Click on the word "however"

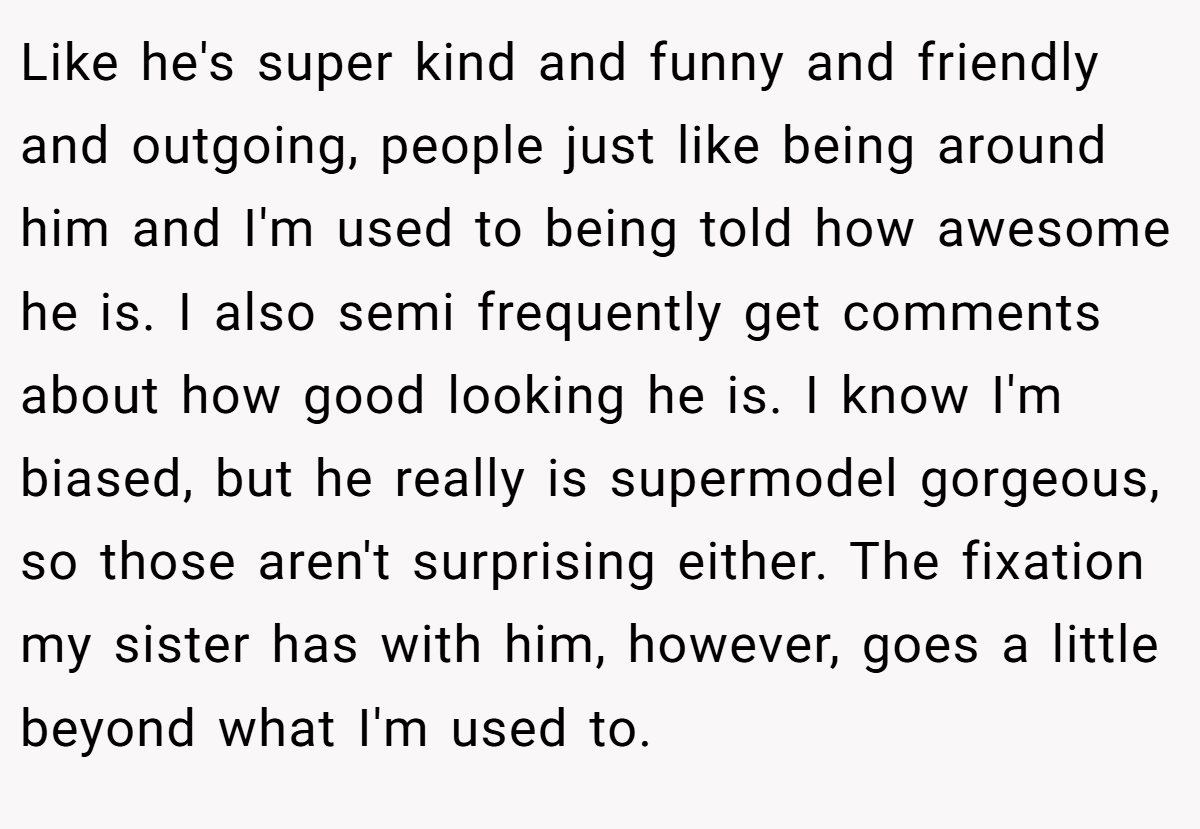[x=736, y=647]
